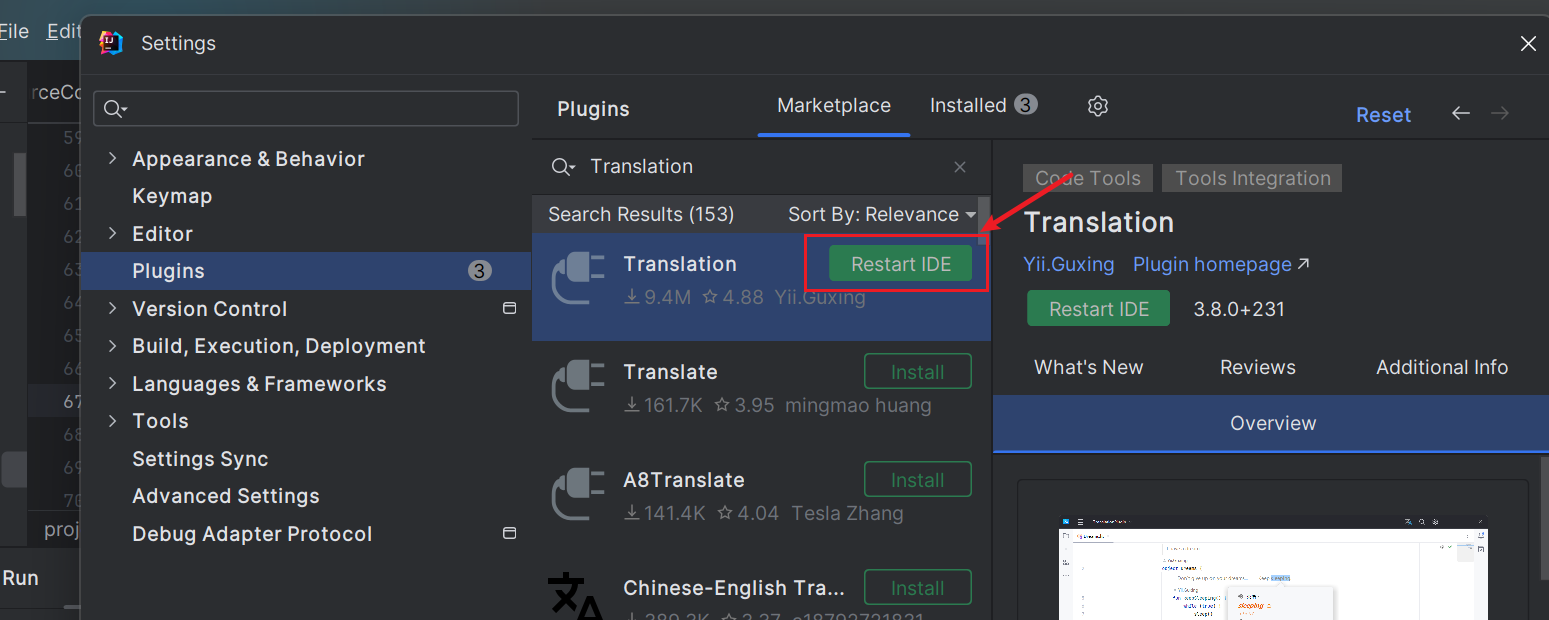Click the Translate plugin plug icon
The height and width of the screenshot is (620, 1549).
tap(579, 386)
